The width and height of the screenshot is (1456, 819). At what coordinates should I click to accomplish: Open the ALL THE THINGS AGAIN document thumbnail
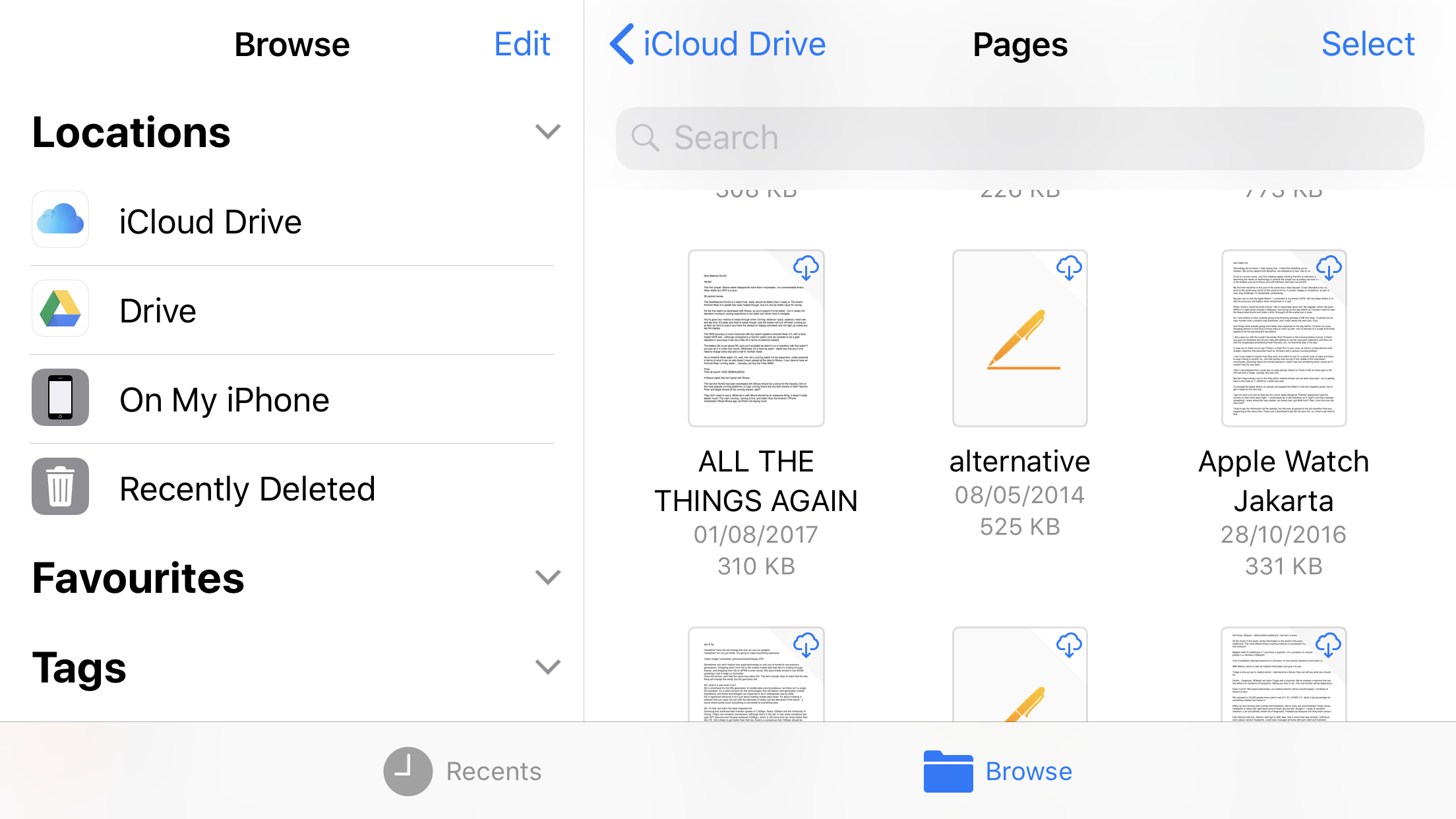coord(756,338)
